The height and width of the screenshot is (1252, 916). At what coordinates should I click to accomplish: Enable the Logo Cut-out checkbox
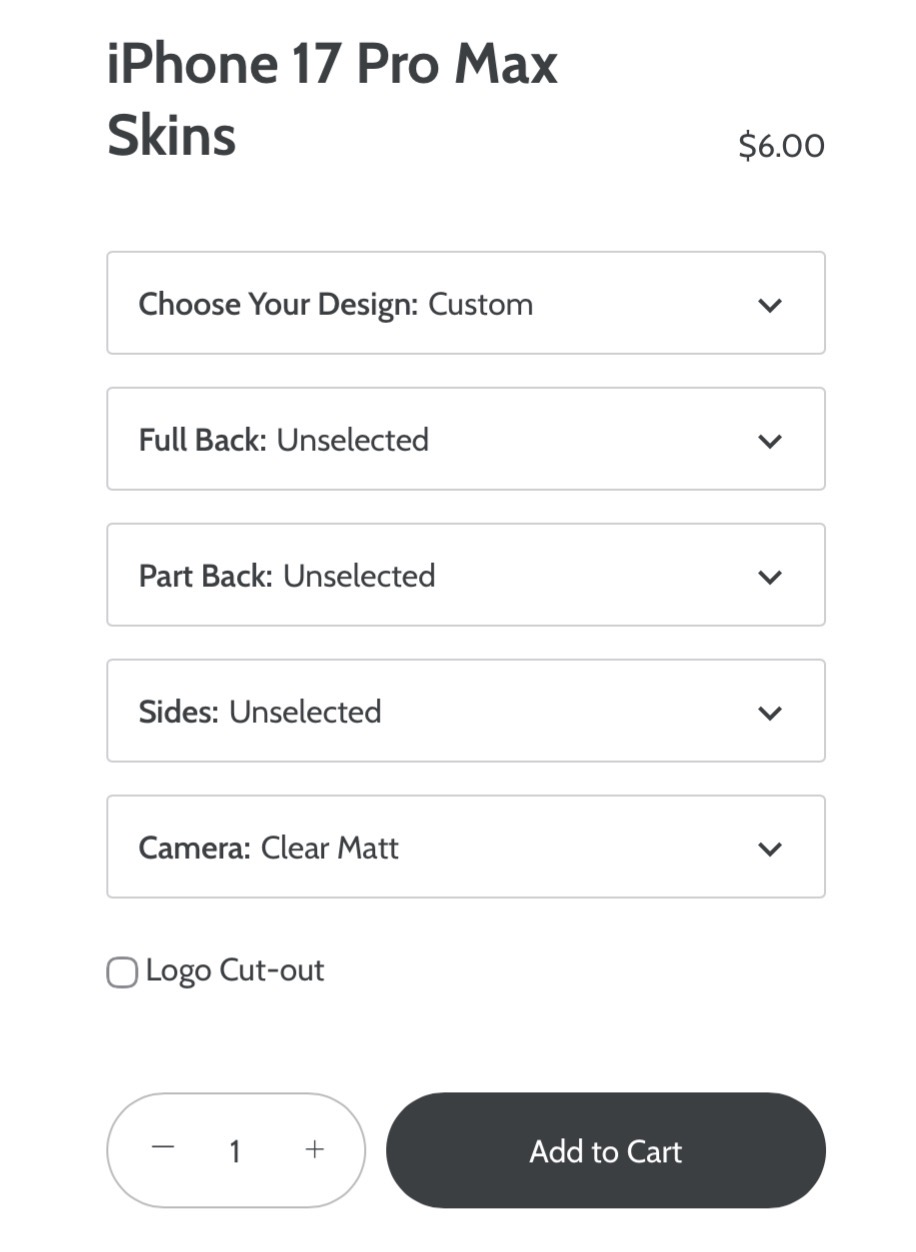pos(122,972)
